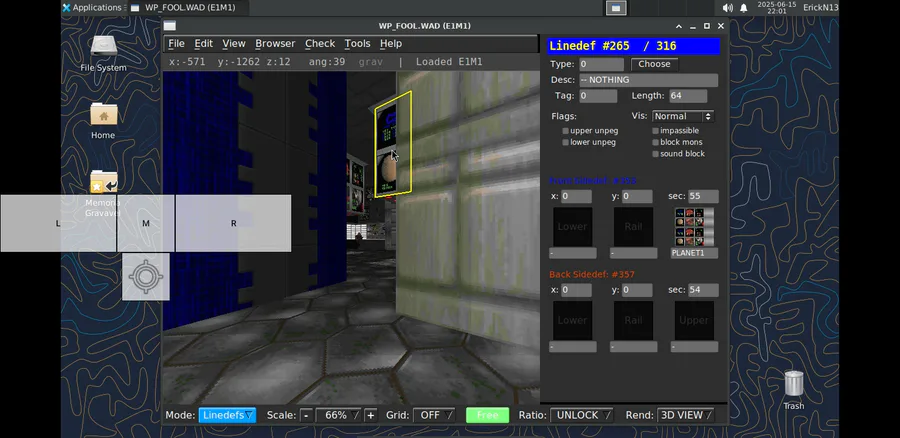Click back sidedef y offset field
The image size is (900, 438).
point(637,290)
